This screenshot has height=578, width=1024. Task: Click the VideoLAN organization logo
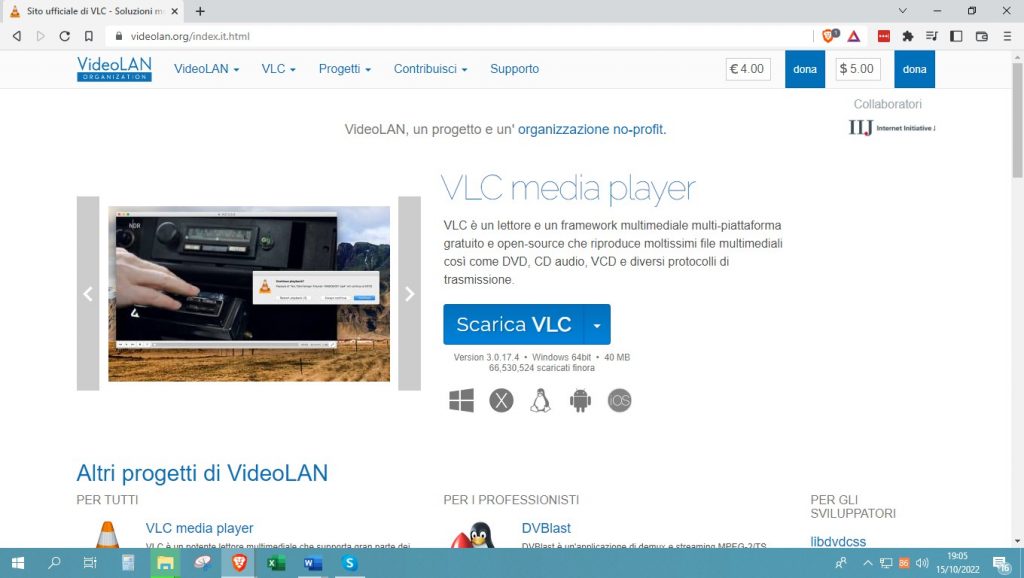pos(113,68)
